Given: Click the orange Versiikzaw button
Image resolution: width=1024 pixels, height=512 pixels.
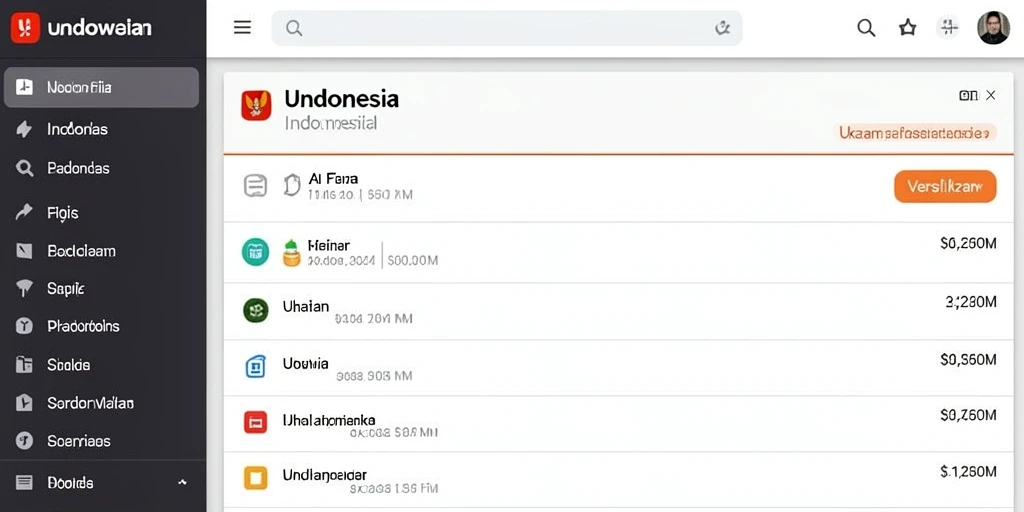Looking at the screenshot, I should pyautogui.click(x=945, y=186).
